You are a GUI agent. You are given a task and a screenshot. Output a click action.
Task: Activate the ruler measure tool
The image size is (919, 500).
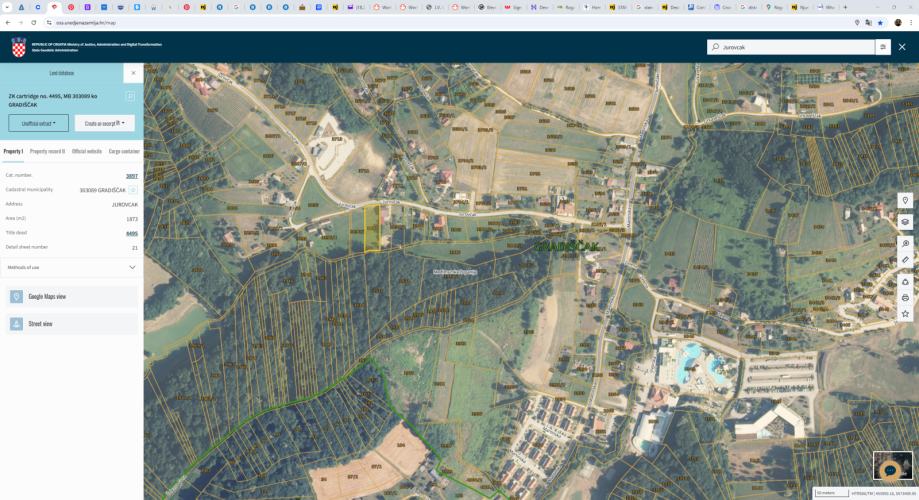tap(905, 260)
